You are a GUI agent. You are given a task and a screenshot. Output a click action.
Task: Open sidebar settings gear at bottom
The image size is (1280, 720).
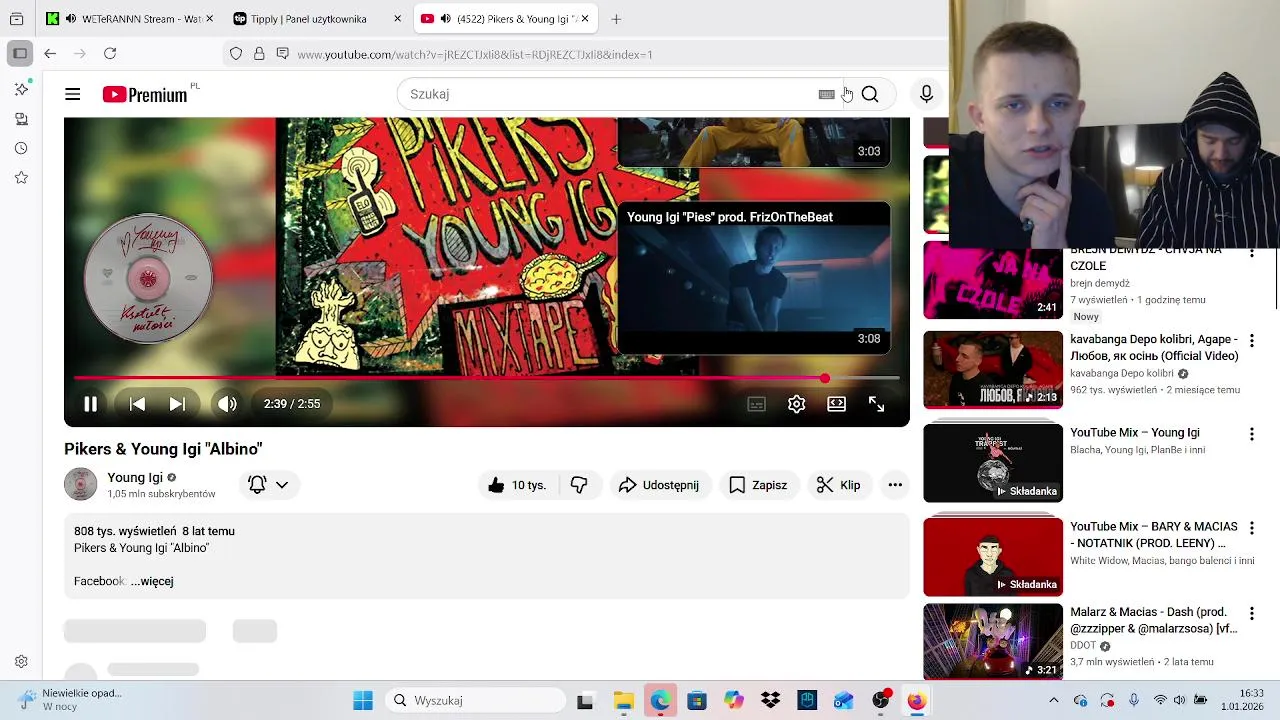[x=21, y=662]
